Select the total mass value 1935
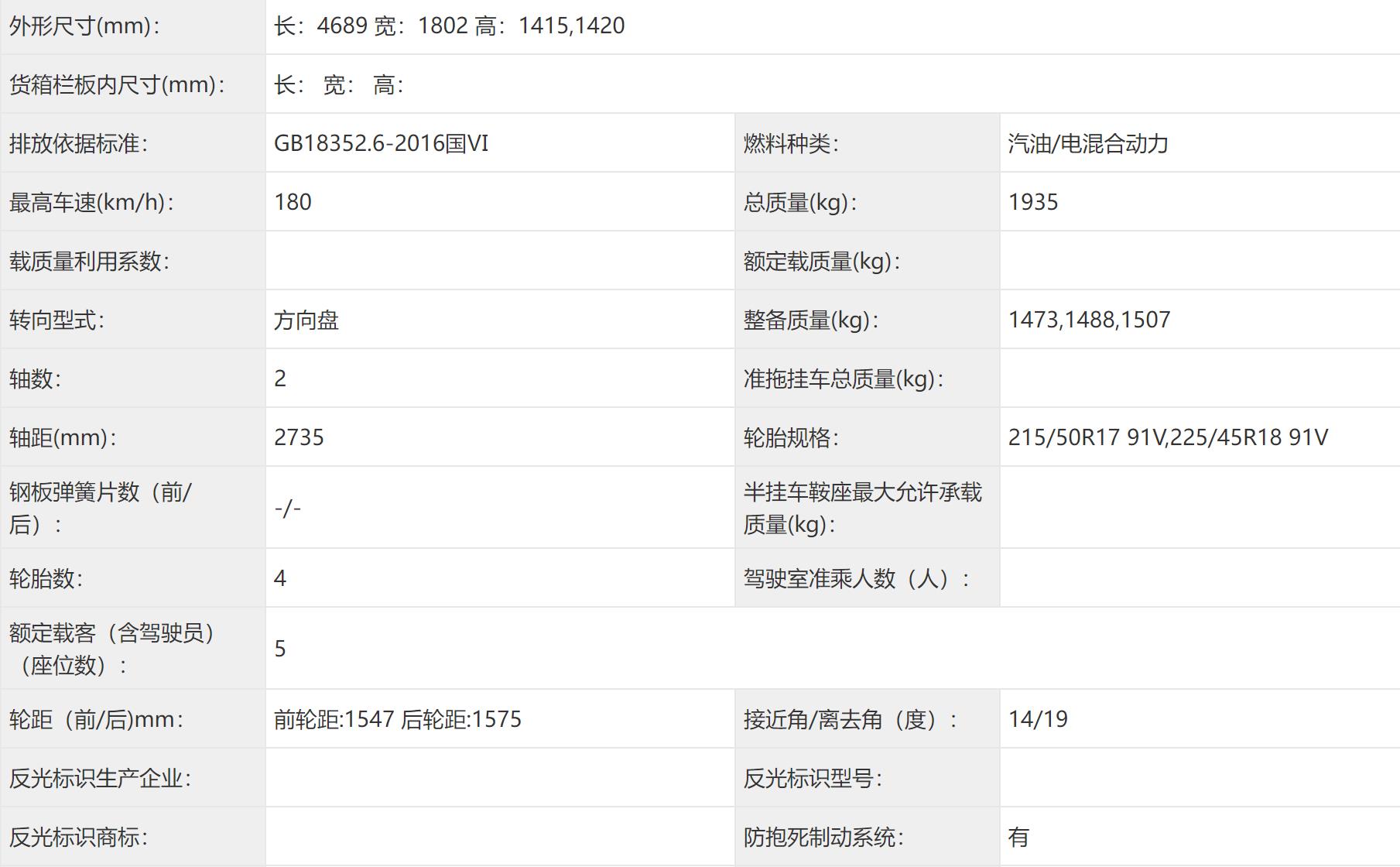 click(x=1033, y=202)
